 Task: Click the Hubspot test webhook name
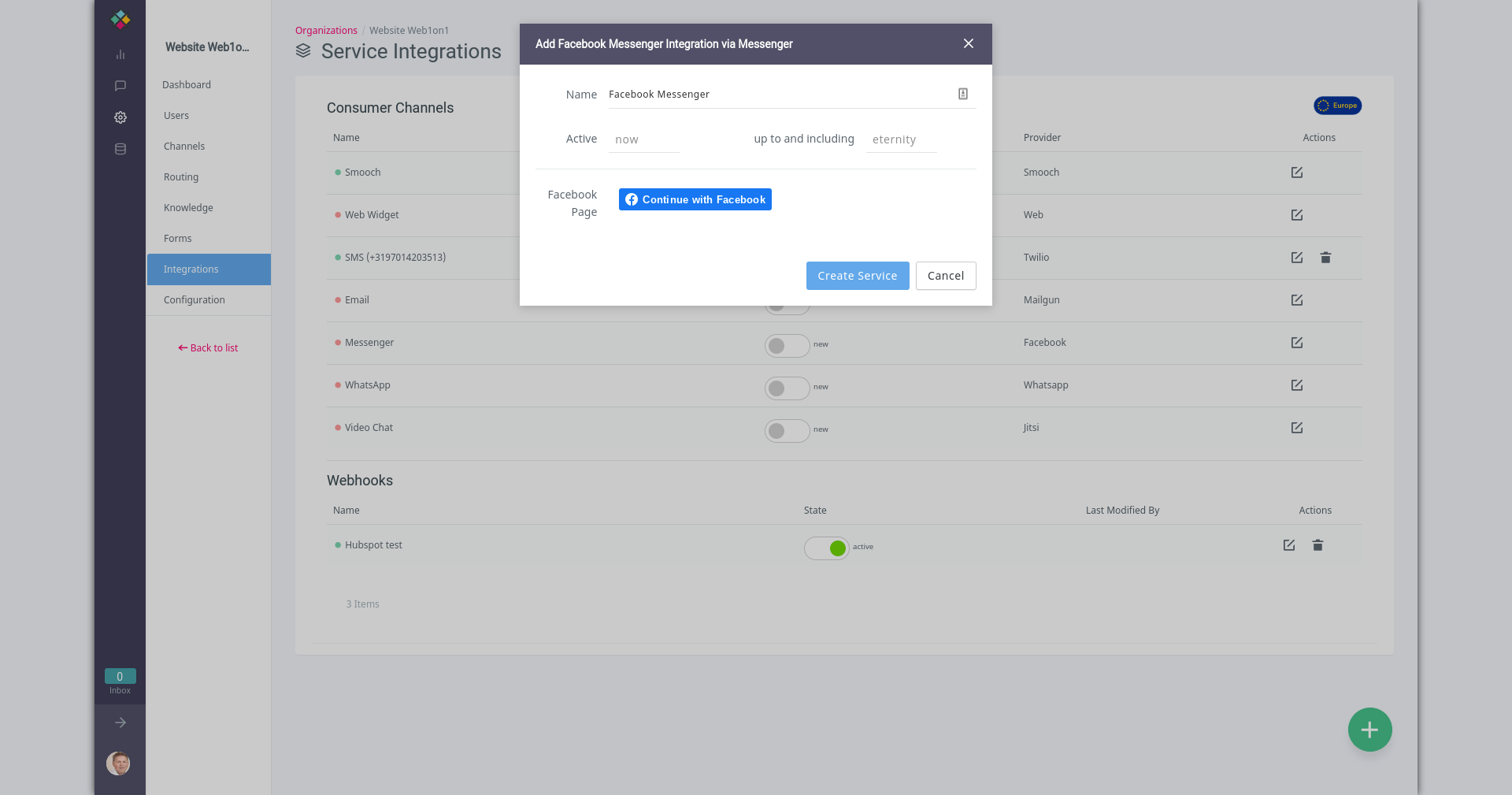coord(373,545)
